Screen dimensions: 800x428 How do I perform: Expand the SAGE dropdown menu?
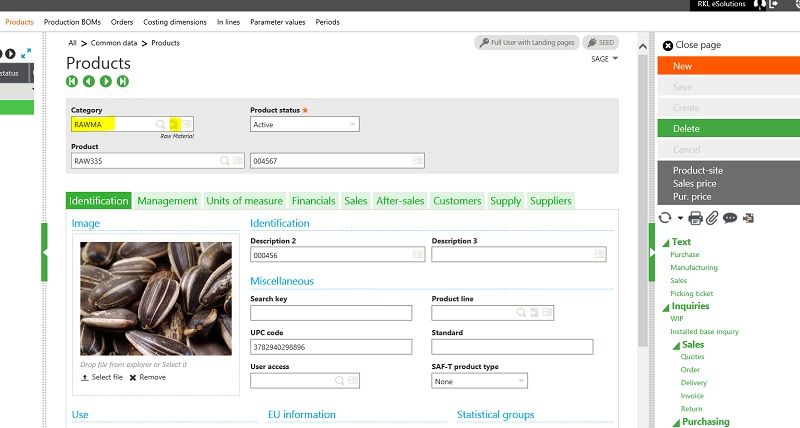point(615,59)
